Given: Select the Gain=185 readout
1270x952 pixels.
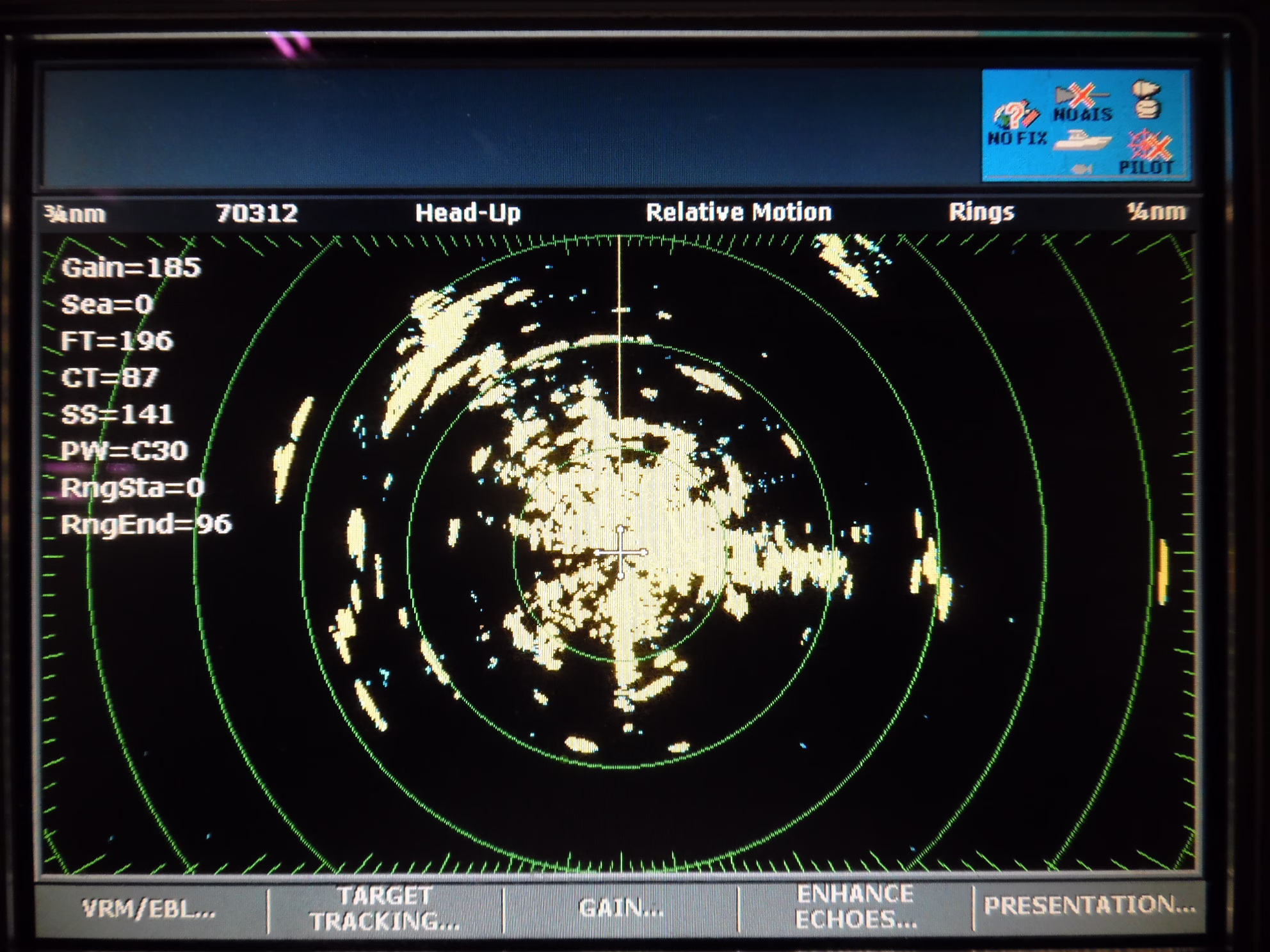Looking at the screenshot, I should tap(131, 267).
